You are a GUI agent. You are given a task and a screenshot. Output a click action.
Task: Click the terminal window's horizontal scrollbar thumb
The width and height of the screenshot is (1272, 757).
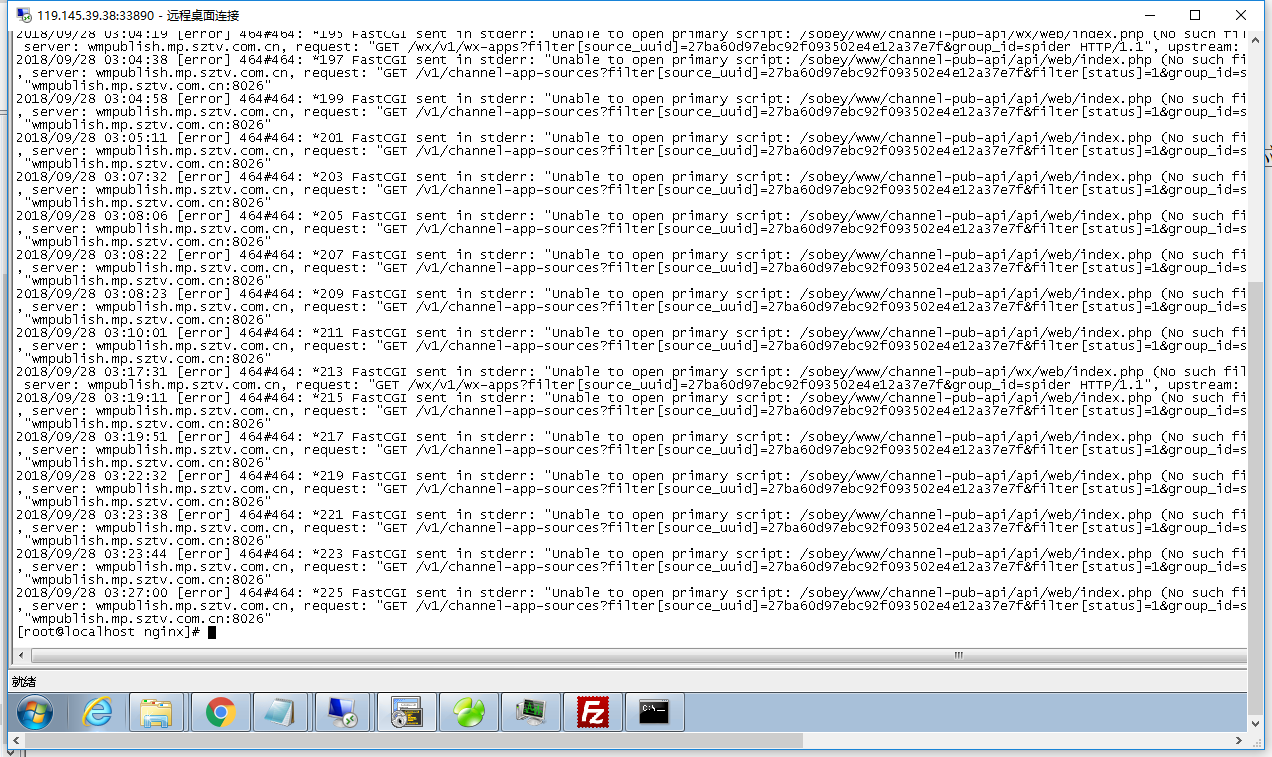coord(958,655)
